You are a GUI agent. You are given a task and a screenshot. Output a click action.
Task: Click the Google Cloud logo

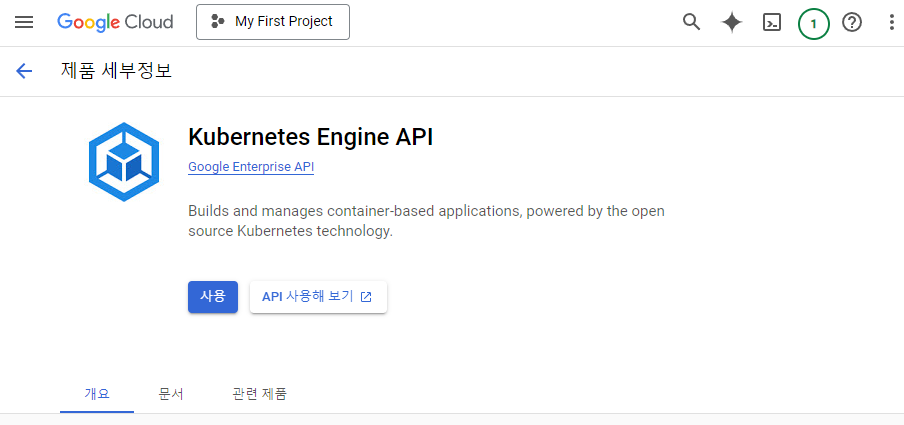[115, 22]
